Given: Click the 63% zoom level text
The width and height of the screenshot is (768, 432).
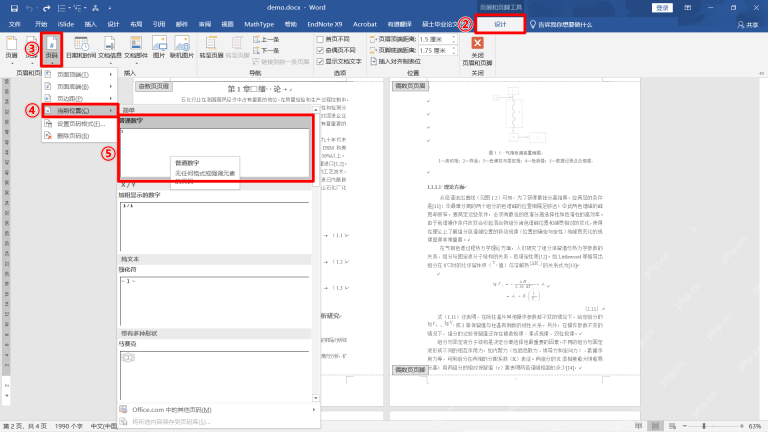Looking at the screenshot, I should tap(755, 426).
